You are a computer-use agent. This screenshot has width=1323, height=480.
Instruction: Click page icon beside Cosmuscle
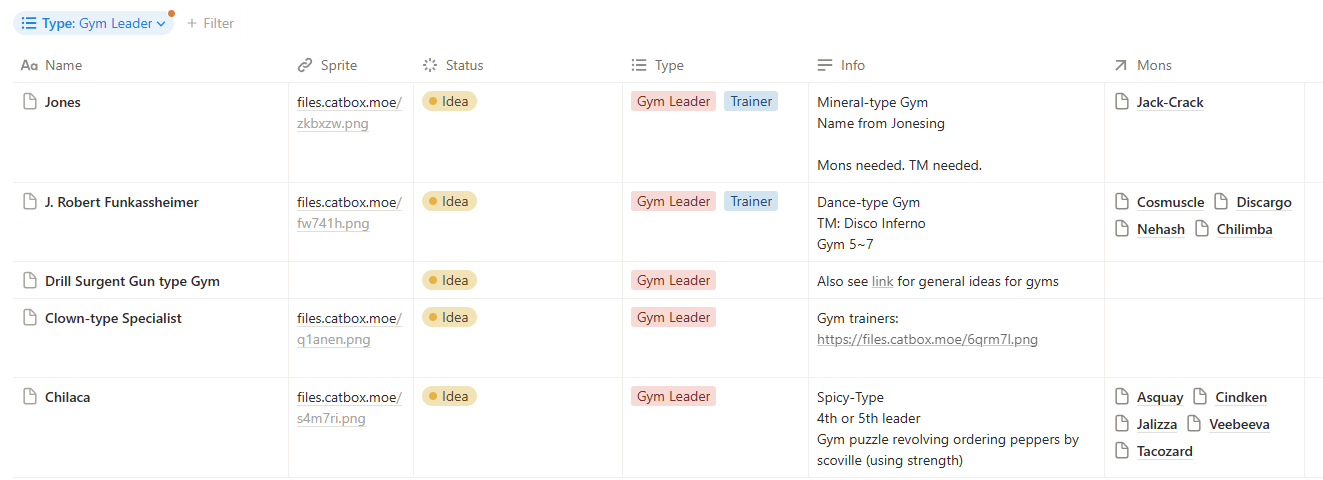1122,202
